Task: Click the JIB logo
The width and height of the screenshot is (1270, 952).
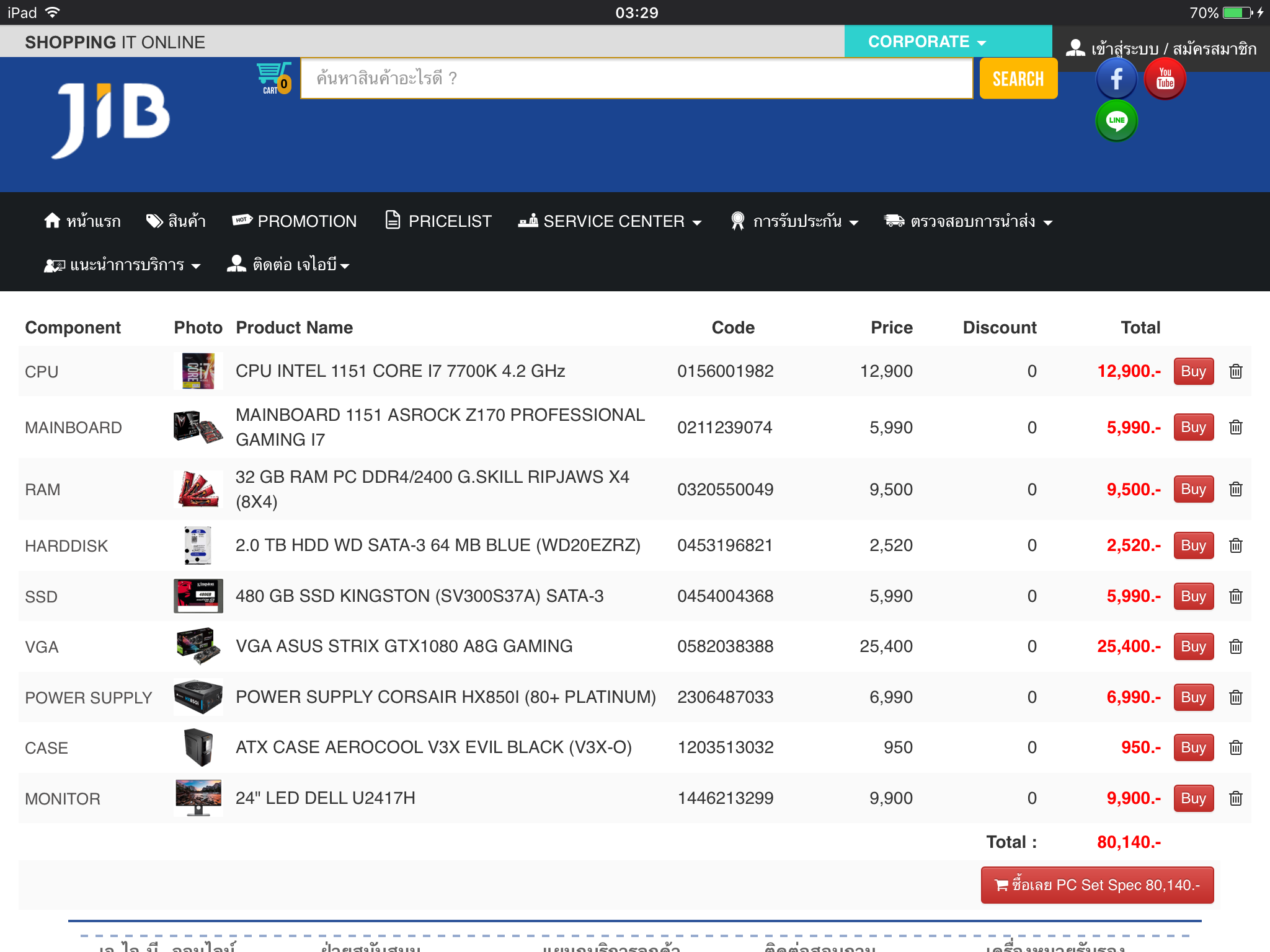Action: (112, 121)
